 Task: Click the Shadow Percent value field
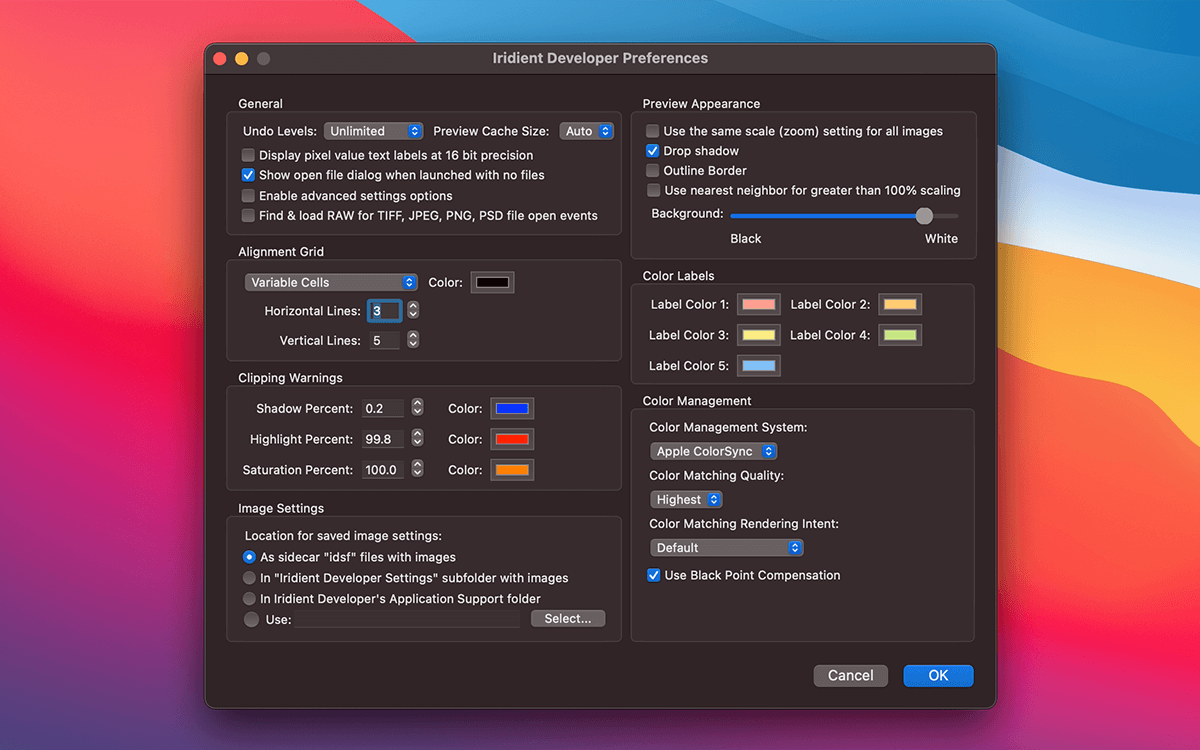(383, 408)
